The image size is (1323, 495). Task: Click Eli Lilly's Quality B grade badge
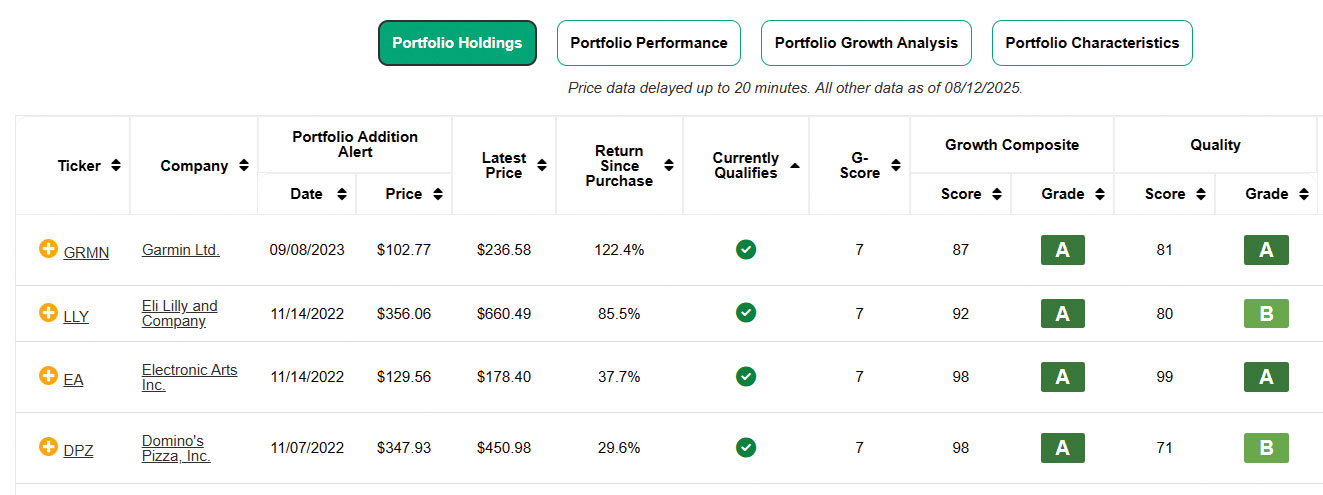click(x=1266, y=313)
